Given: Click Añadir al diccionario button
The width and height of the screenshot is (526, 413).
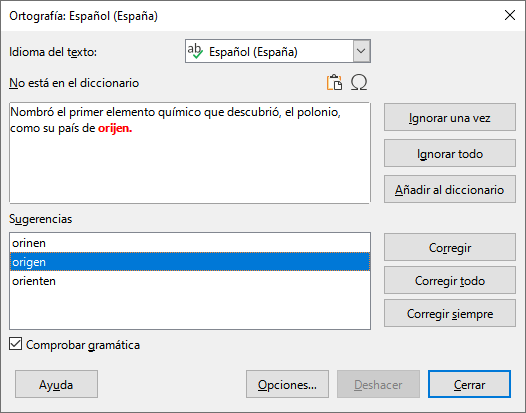Looking at the screenshot, I should (450, 189).
